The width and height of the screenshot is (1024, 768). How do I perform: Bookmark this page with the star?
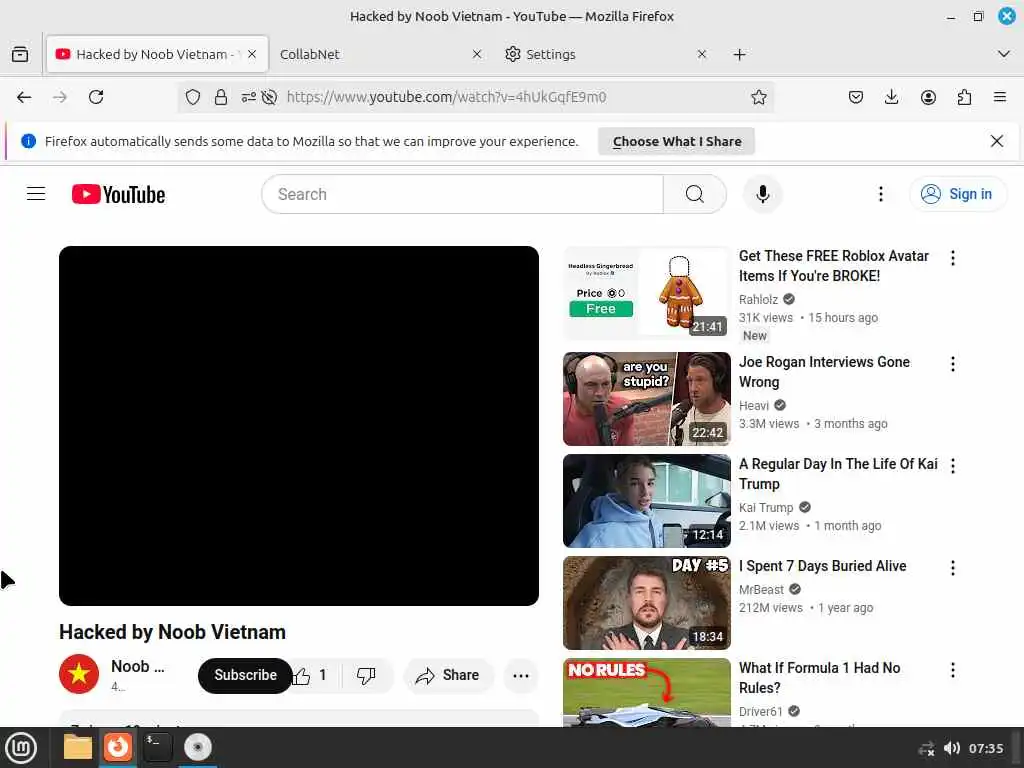click(x=758, y=97)
